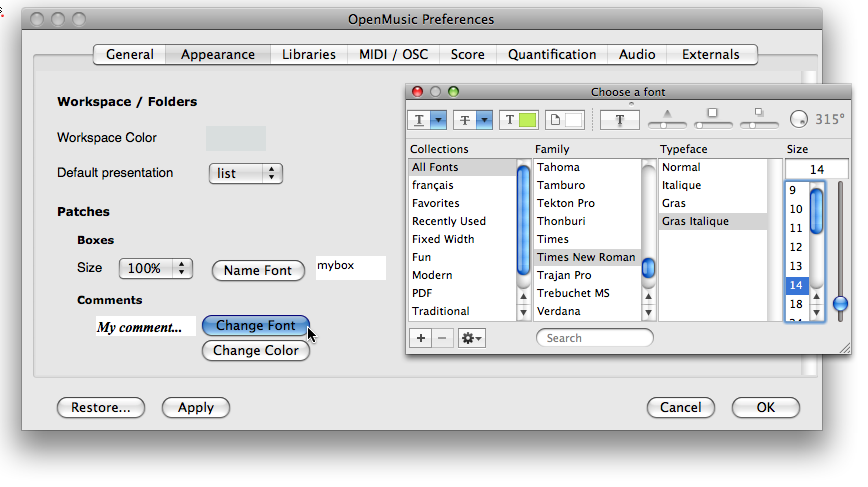Select the Italique typeface

pos(712,185)
